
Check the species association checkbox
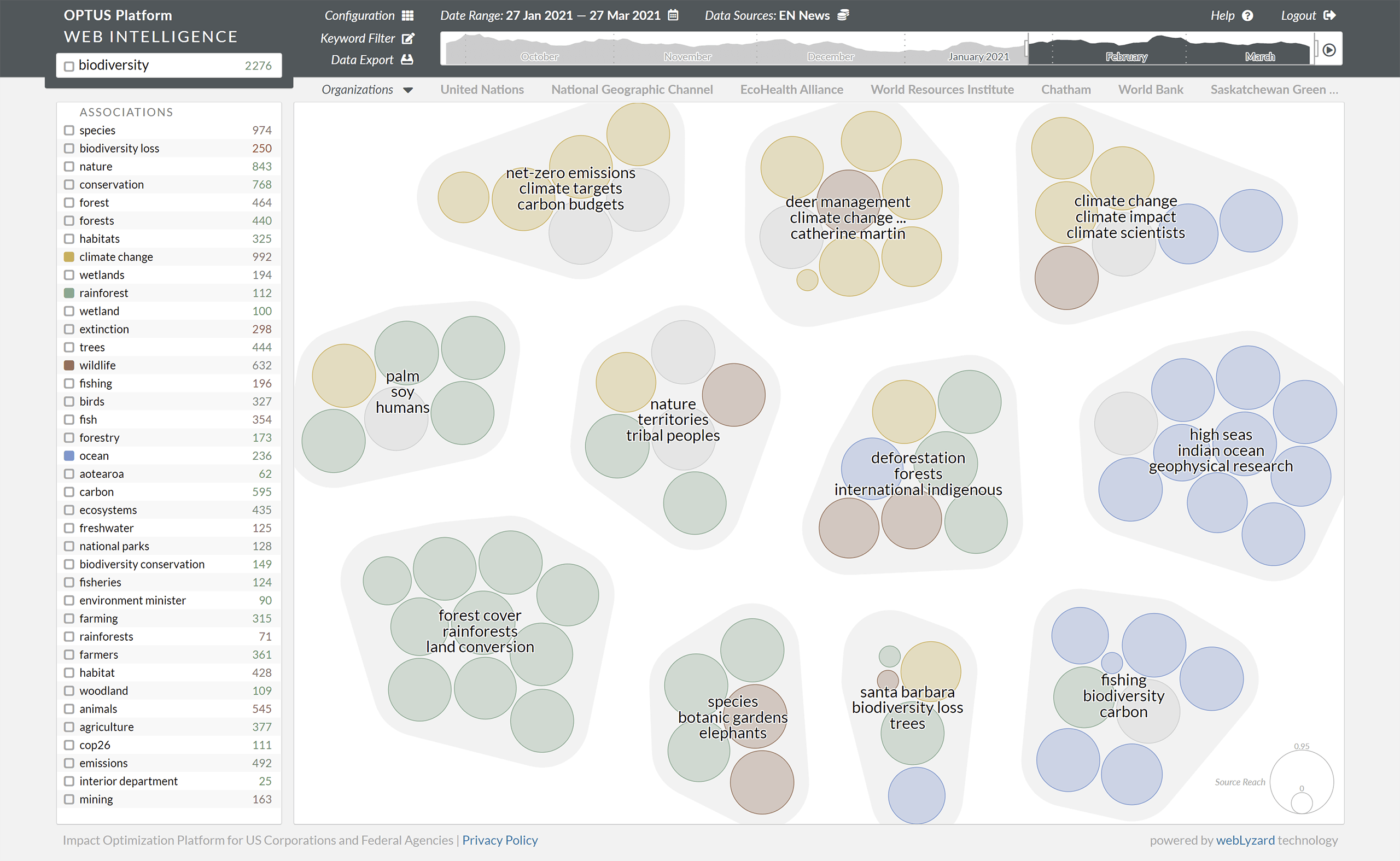click(x=69, y=131)
